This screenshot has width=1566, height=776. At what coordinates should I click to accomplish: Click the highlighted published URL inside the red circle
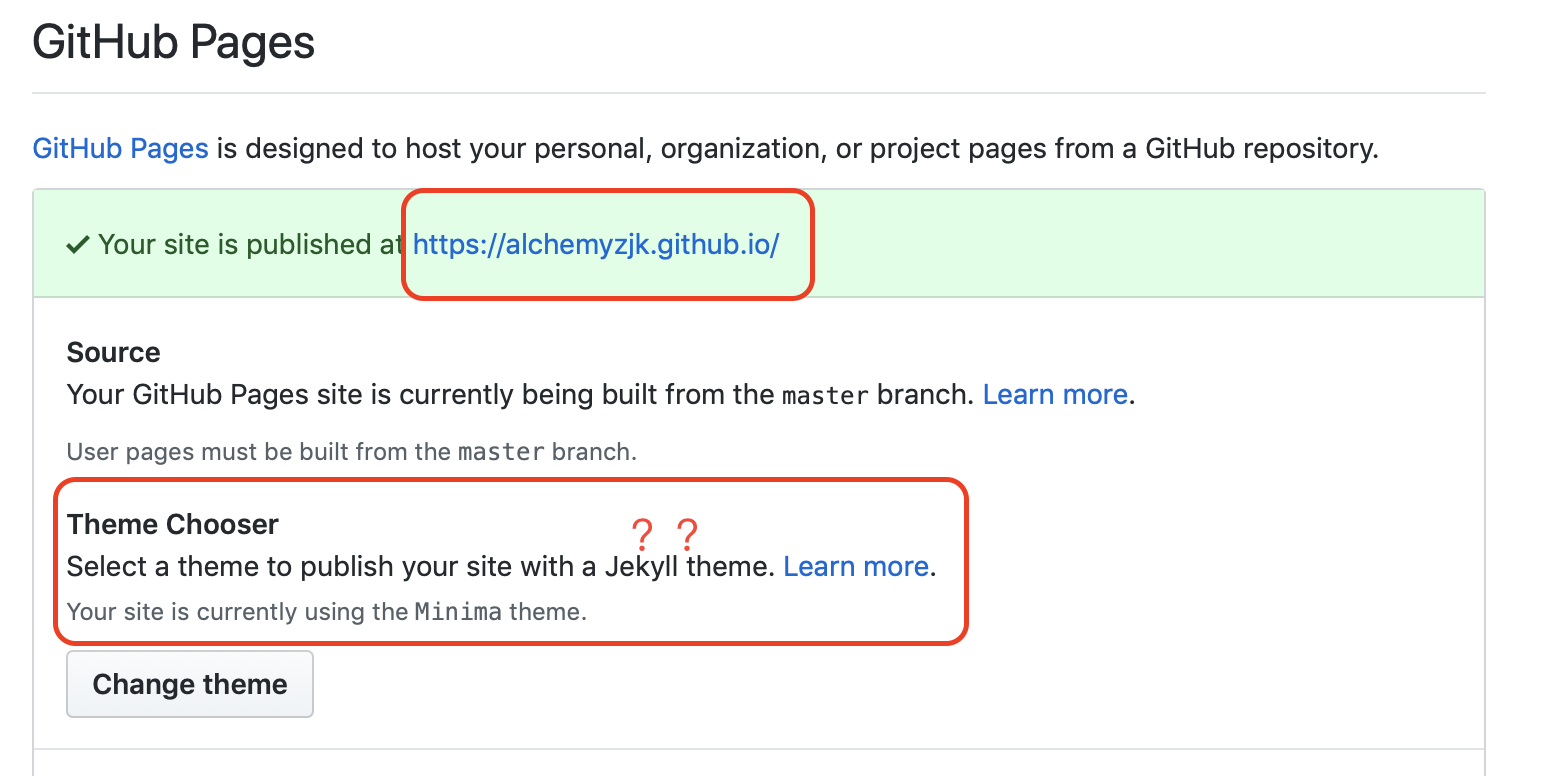[596, 243]
